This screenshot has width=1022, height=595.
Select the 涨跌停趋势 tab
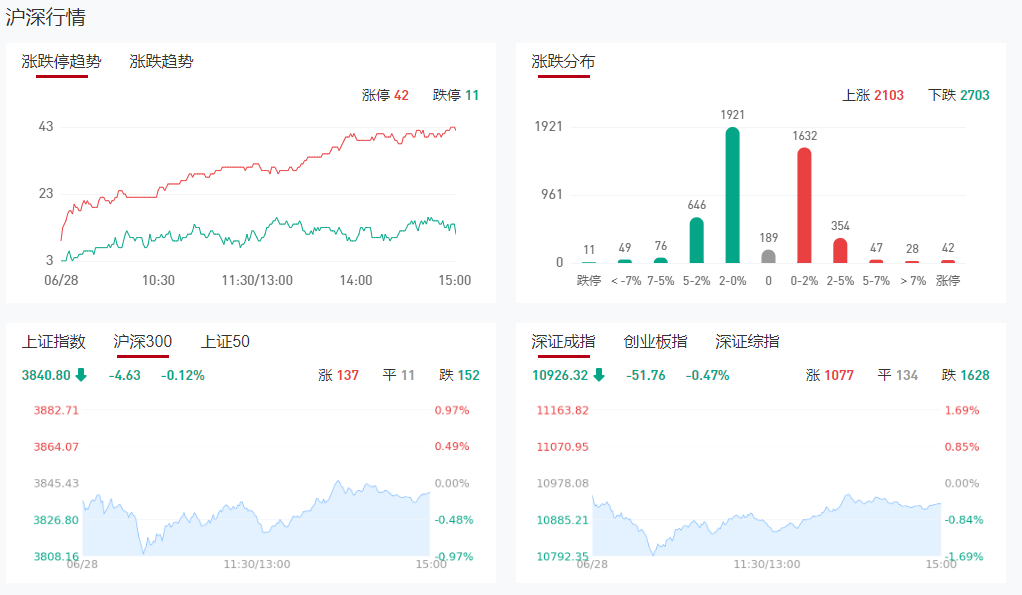pyautogui.click(x=62, y=62)
